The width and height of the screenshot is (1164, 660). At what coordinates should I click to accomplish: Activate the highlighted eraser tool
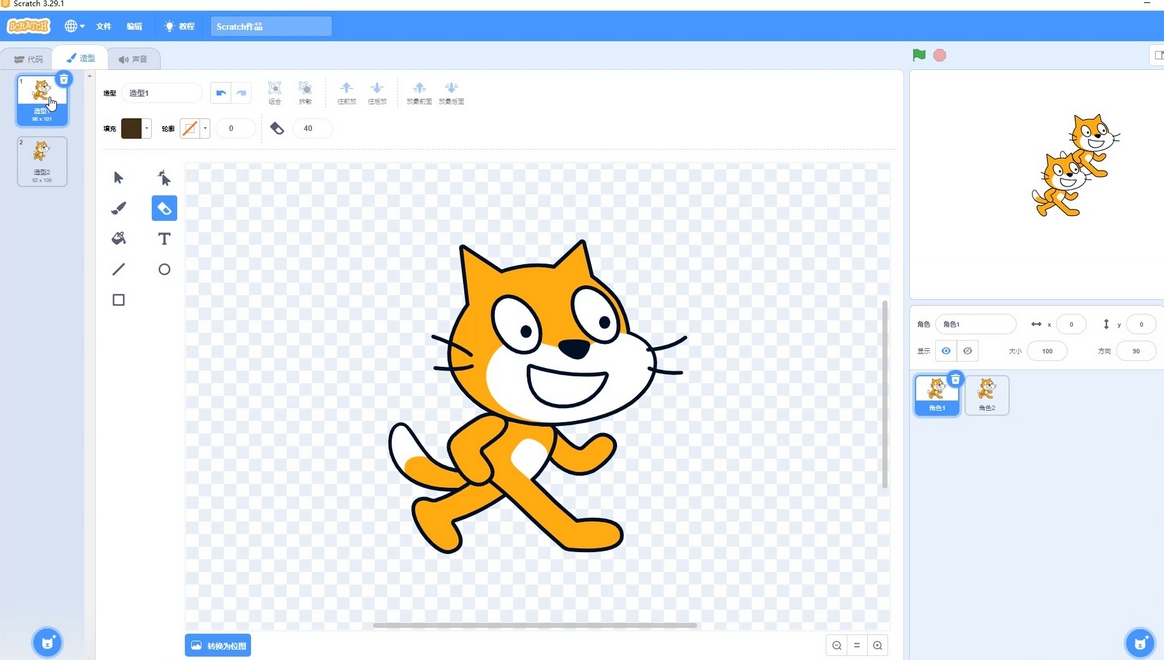(164, 208)
